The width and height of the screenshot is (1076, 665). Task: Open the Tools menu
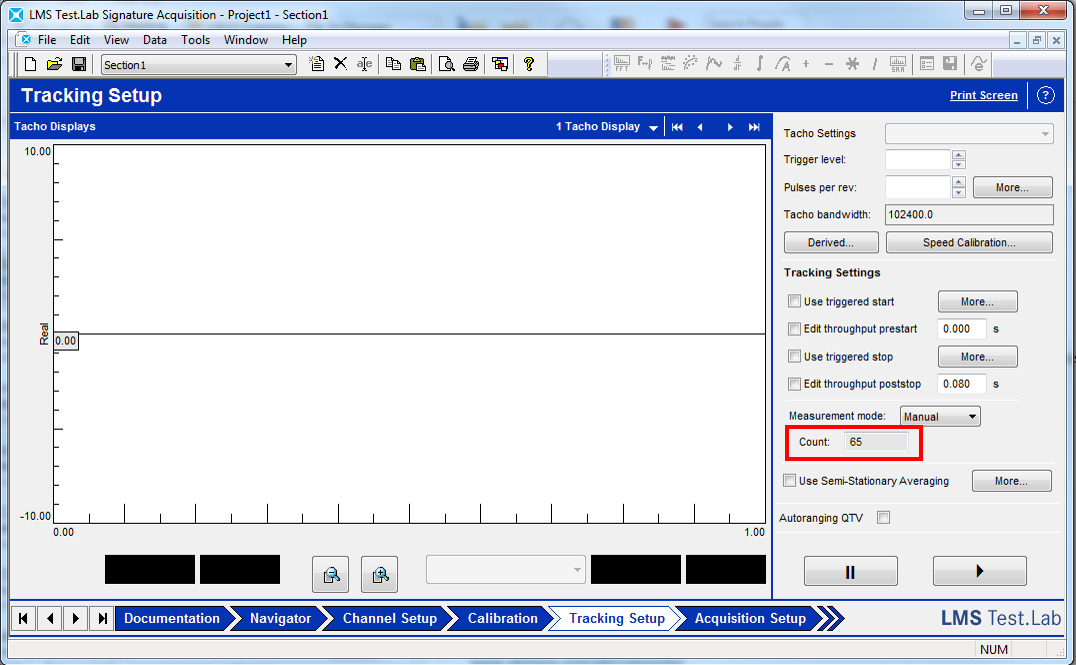coord(196,40)
